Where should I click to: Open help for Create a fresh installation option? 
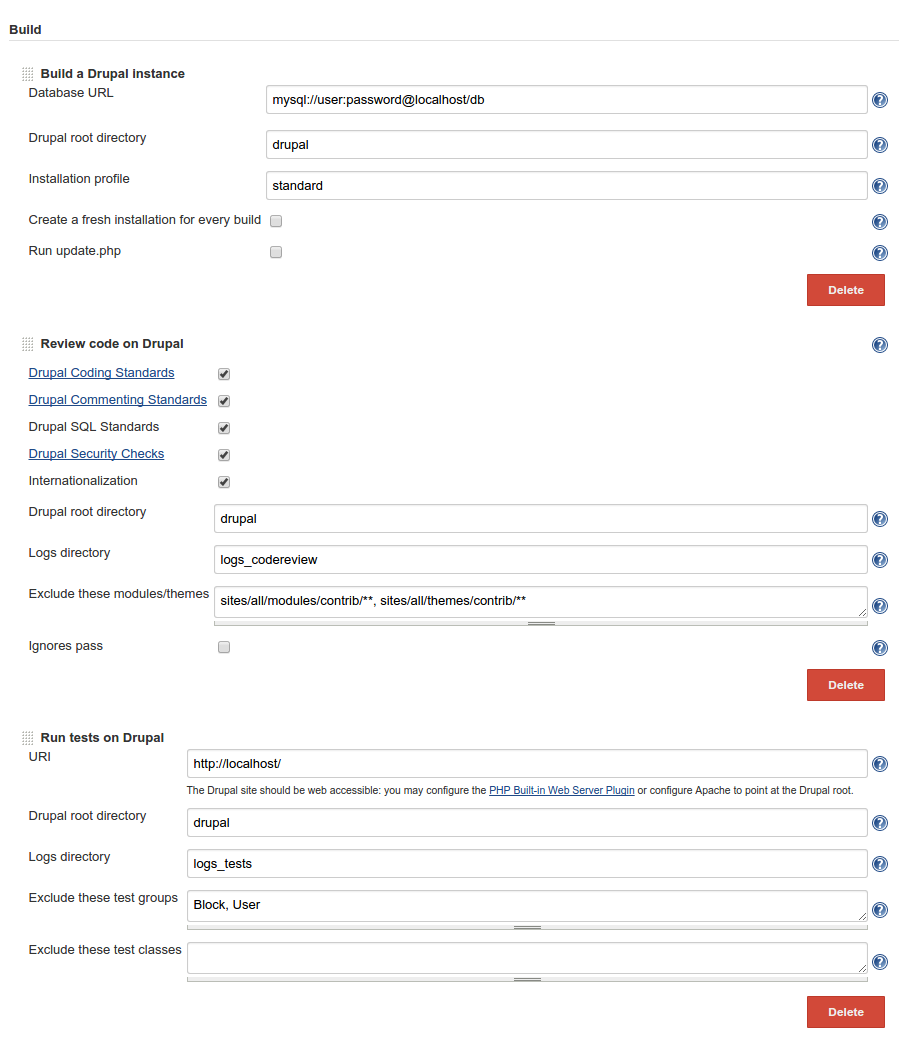tap(879, 221)
